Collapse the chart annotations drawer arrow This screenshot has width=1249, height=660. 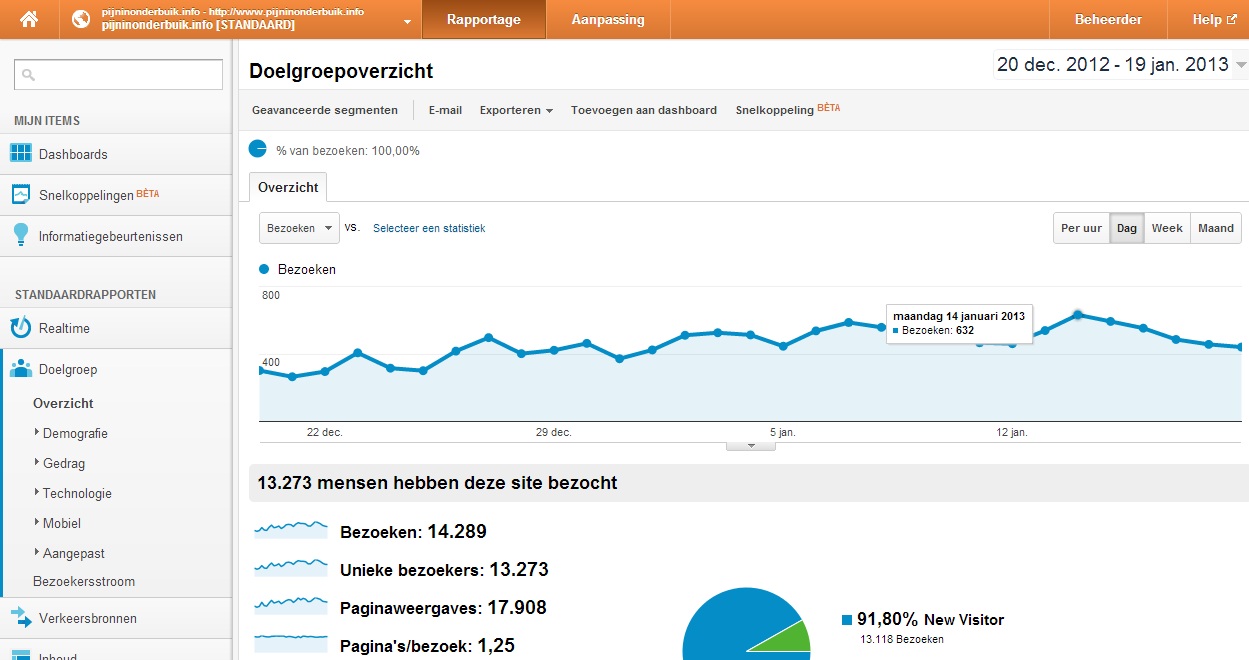tap(750, 446)
